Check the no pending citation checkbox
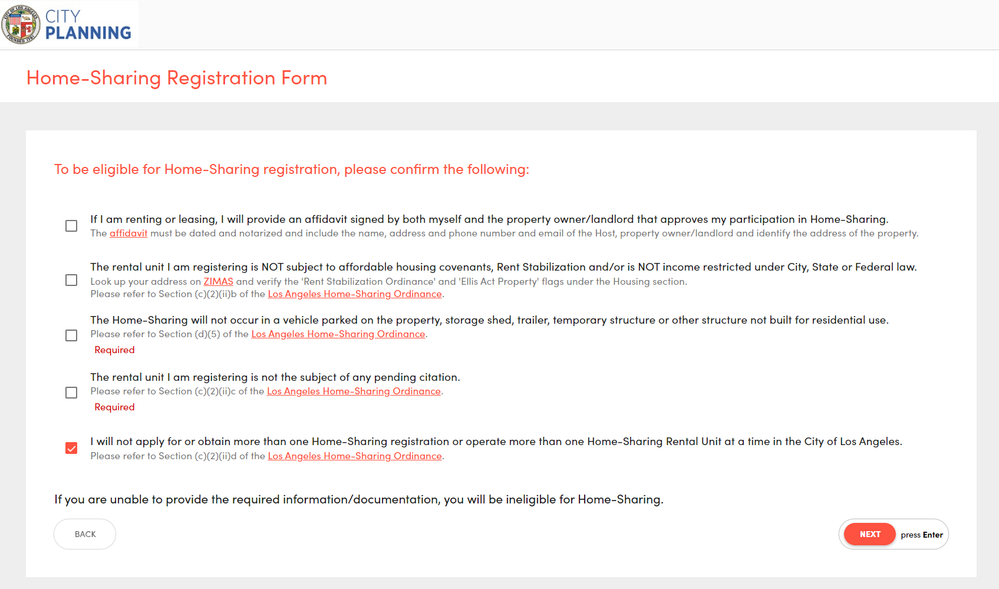 71,392
